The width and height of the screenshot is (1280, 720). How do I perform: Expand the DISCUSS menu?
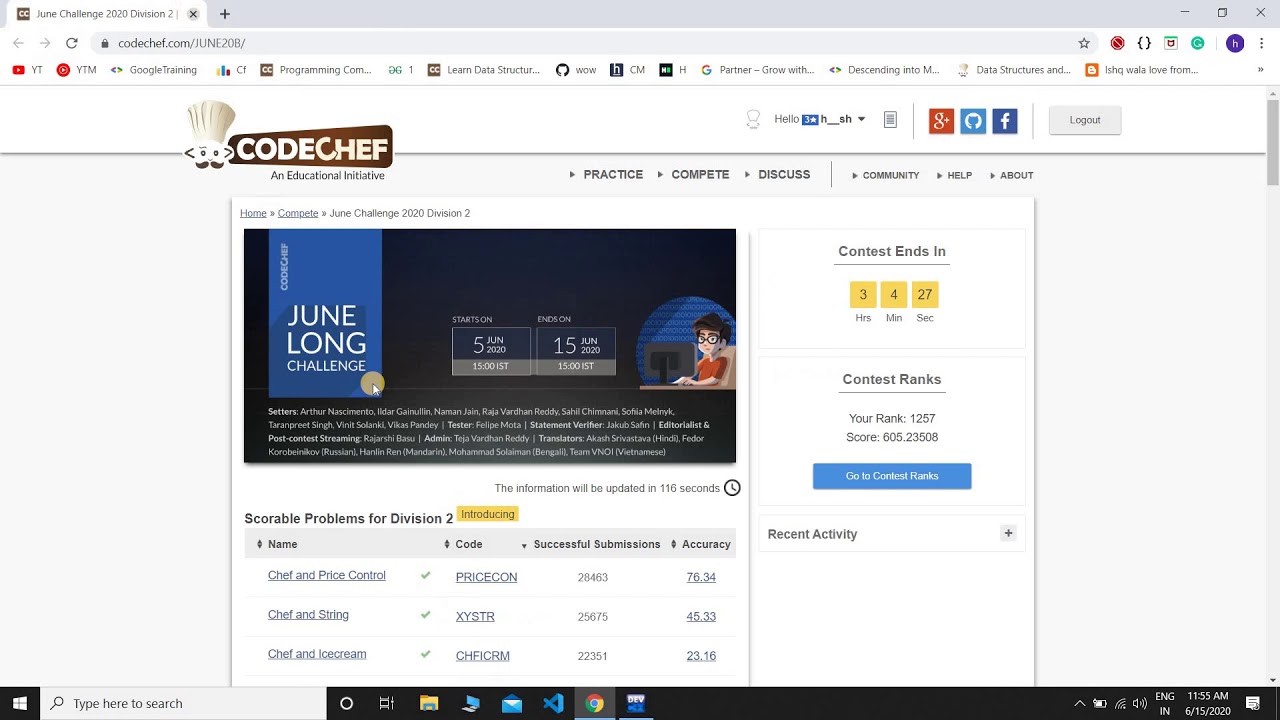click(x=777, y=174)
